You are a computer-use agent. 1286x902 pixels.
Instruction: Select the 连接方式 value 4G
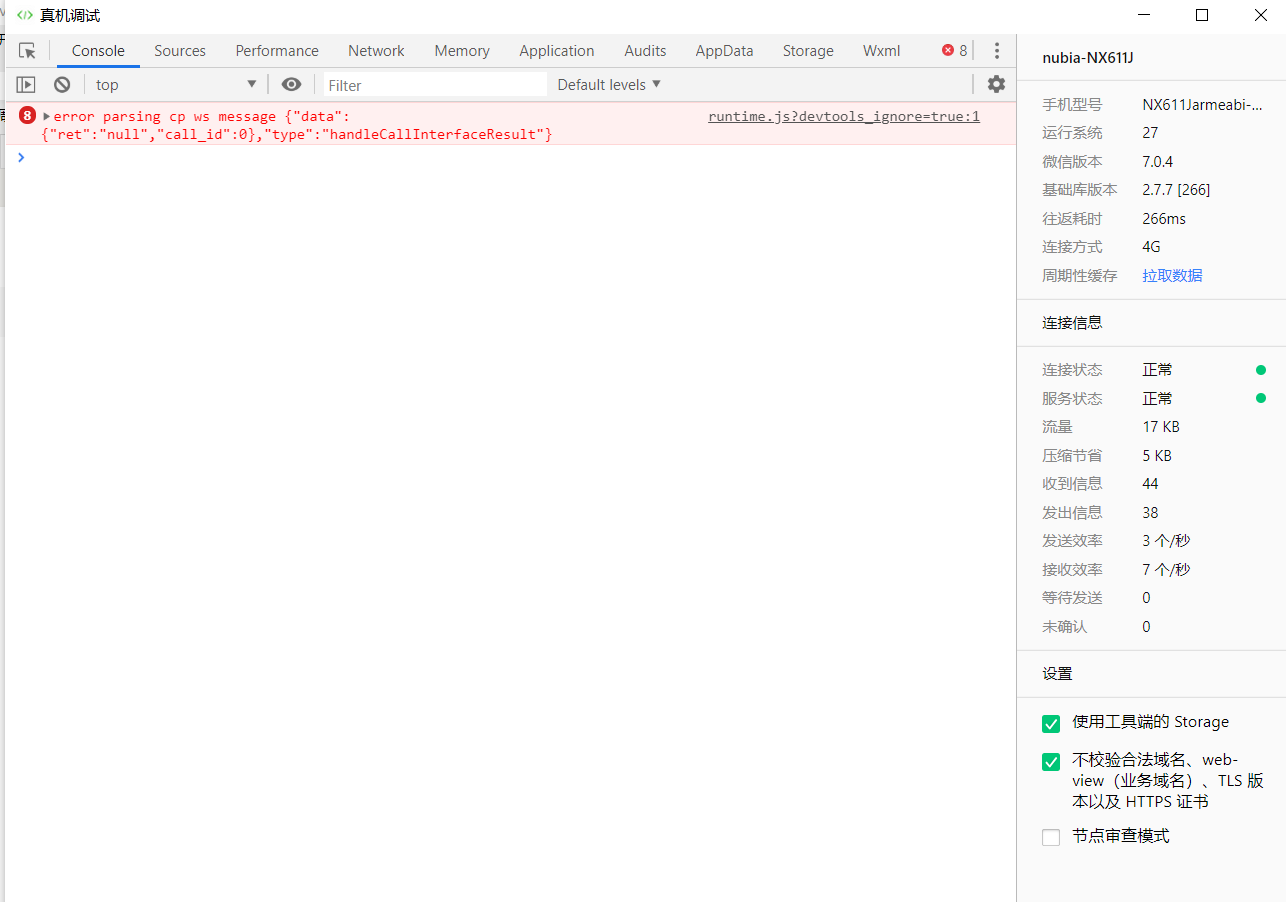pos(1152,246)
